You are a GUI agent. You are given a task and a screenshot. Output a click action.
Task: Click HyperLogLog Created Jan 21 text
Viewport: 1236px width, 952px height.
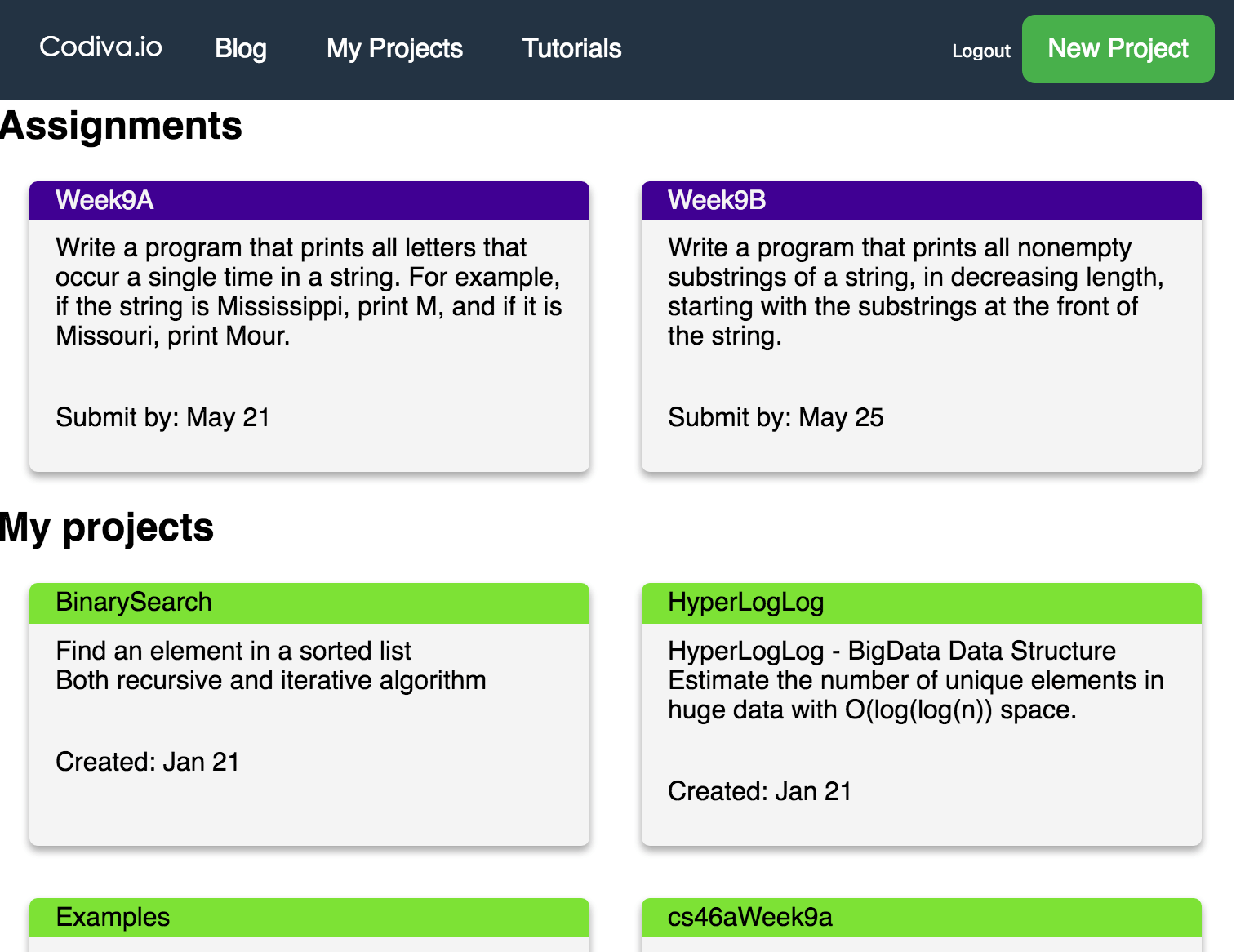pyautogui.click(x=759, y=791)
